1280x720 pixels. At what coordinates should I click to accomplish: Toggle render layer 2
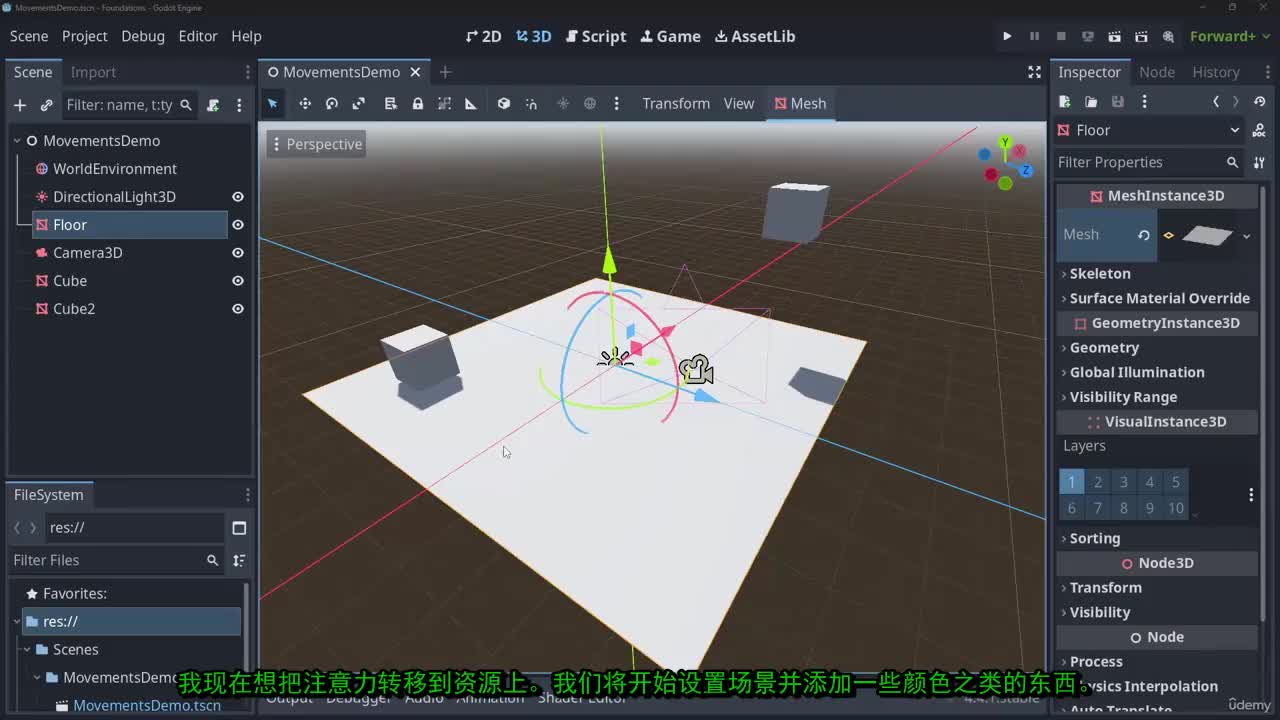coord(1098,482)
